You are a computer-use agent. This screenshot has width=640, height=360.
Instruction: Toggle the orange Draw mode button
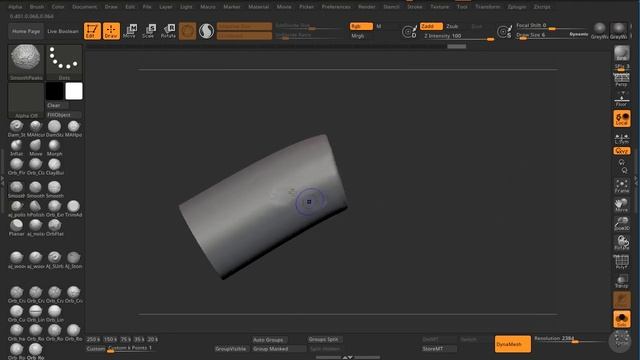click(x=111, y=31)
